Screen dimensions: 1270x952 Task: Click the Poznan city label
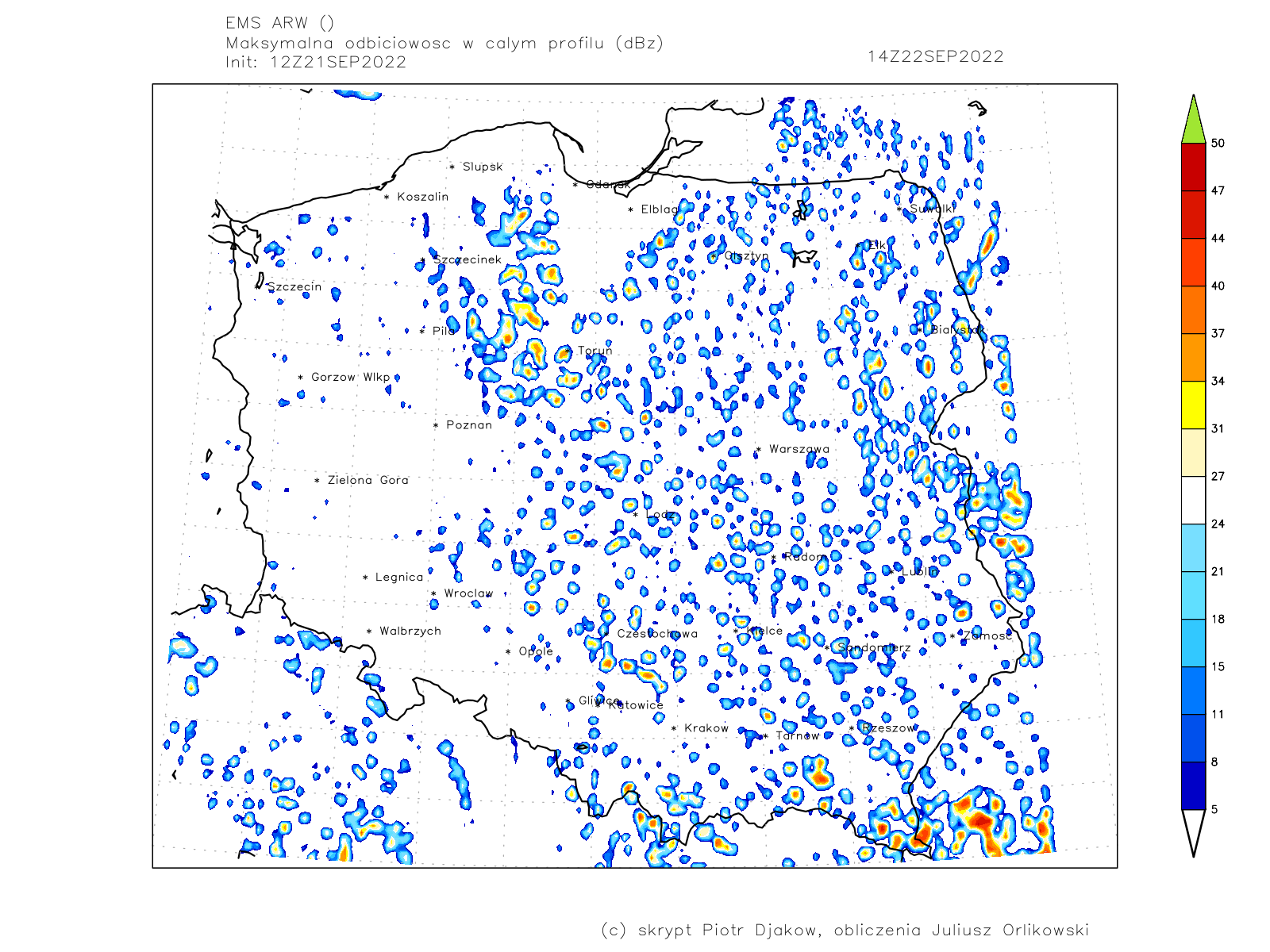pyautogui.click(x=468, y=425)
